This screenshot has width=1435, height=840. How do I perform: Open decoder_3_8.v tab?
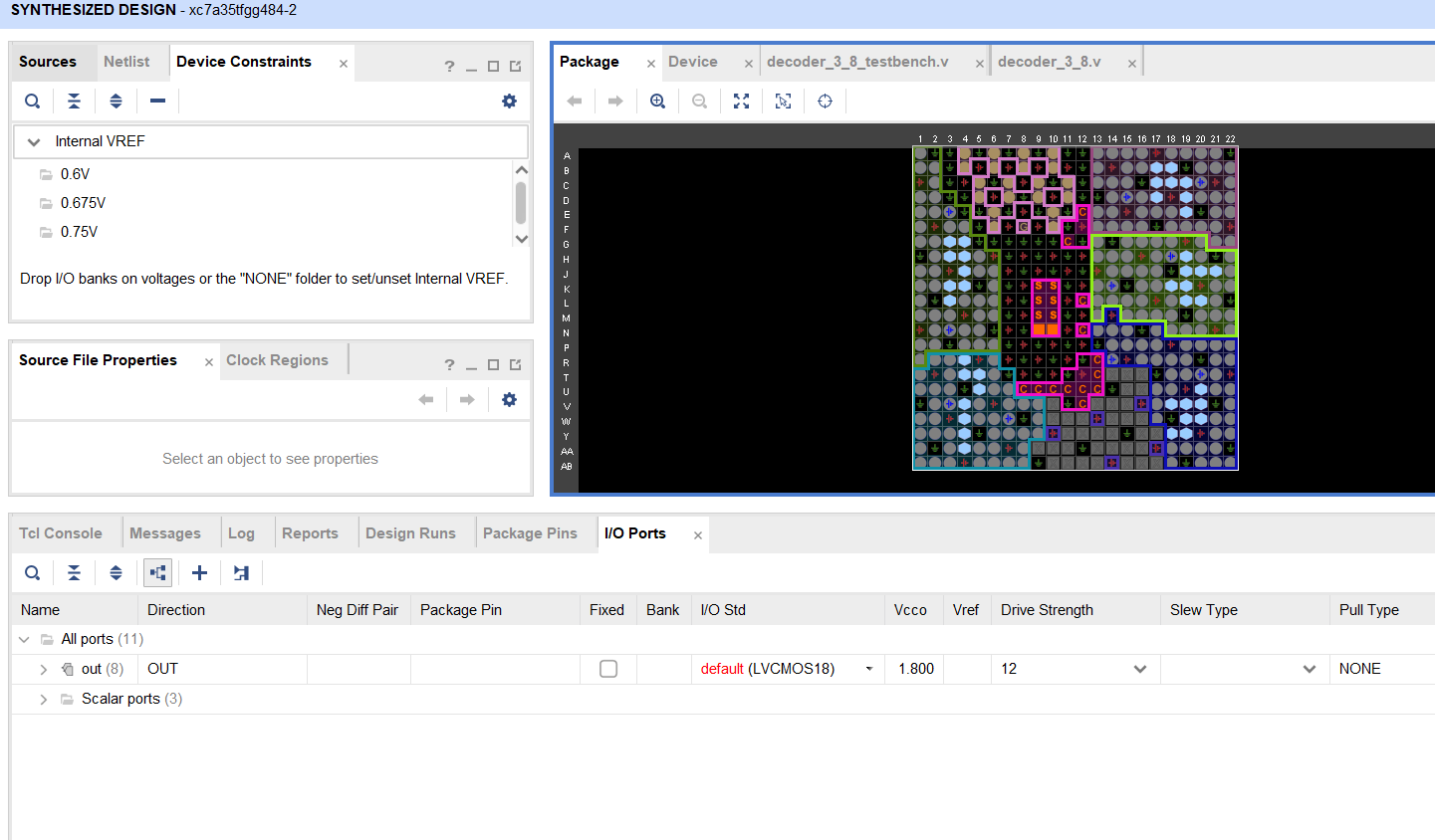click(1050, 62)
